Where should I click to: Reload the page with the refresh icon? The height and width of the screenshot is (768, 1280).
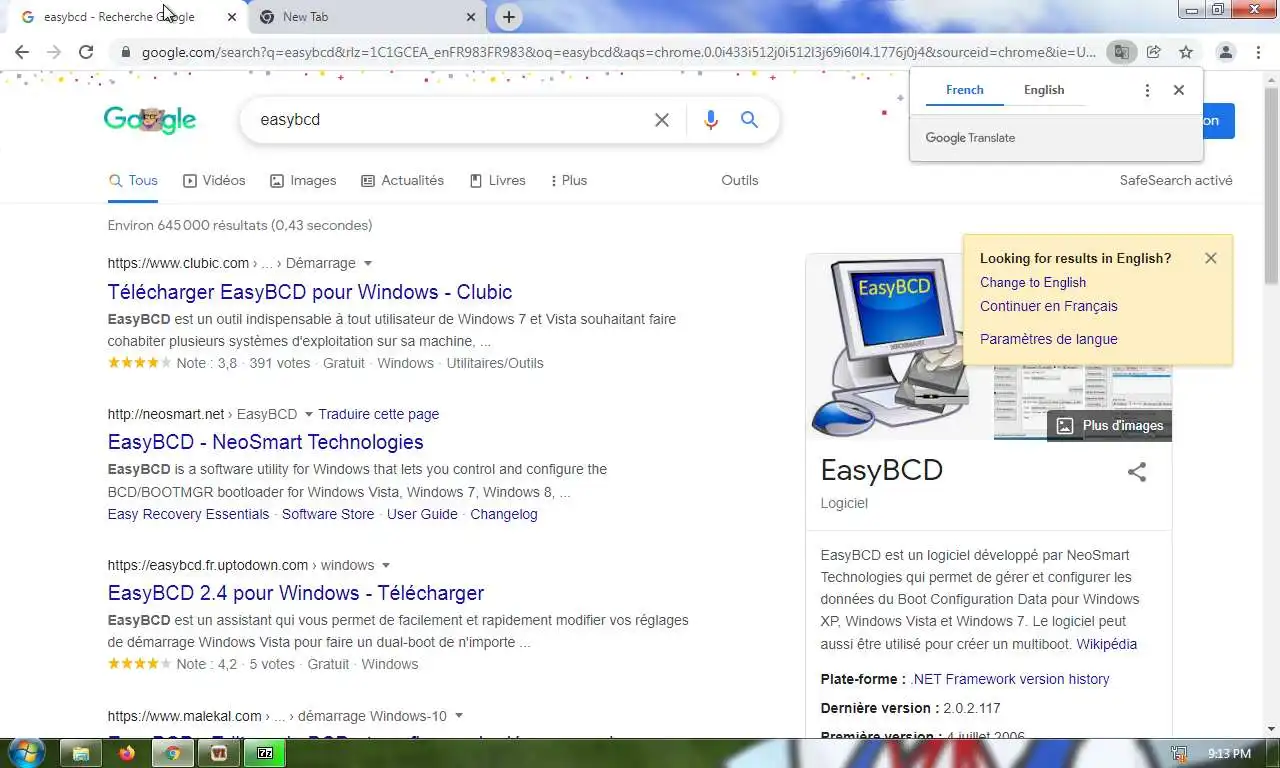86,52
